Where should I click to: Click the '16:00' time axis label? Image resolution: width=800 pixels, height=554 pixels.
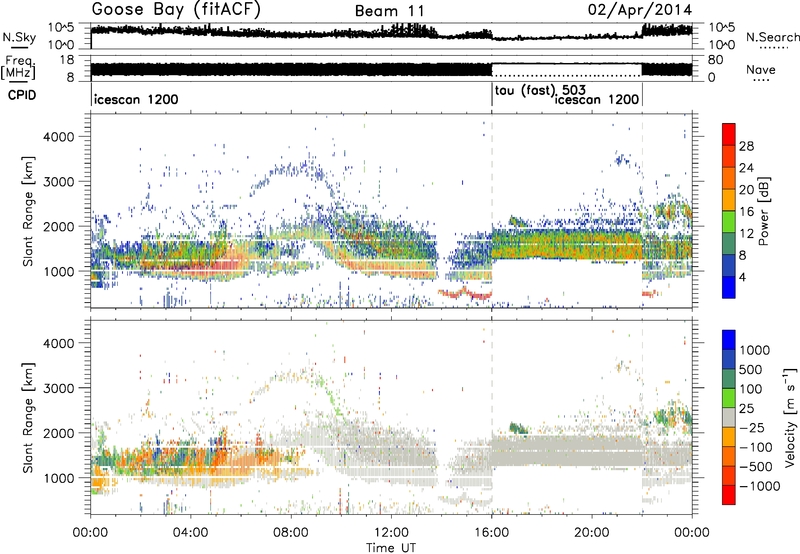click(x=492, y=533)
